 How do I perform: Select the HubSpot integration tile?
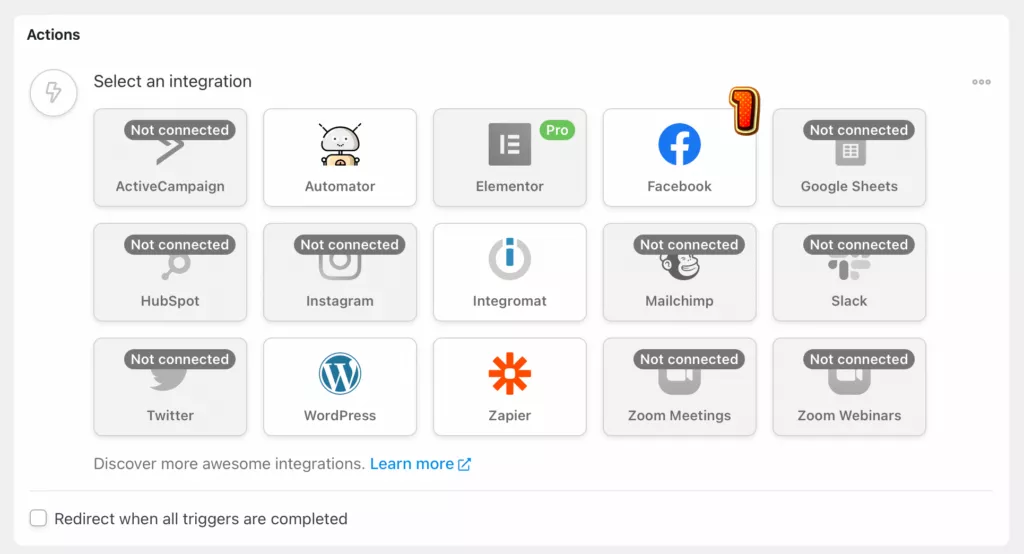tap(170, 272)
